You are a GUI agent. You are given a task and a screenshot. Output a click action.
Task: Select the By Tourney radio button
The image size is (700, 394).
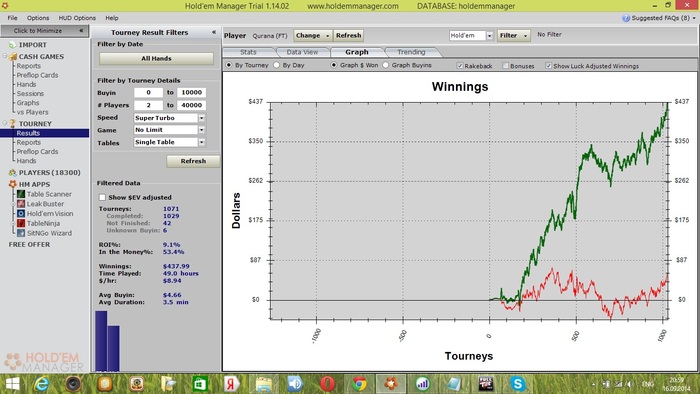[x=229, y=65]
